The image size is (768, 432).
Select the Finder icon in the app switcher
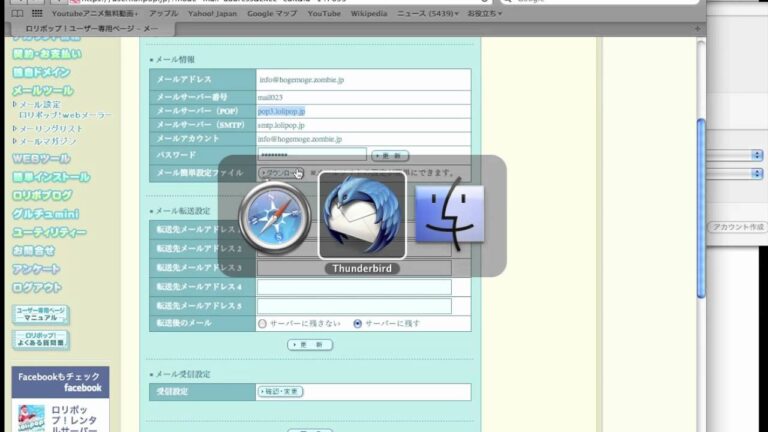point(450,215)
